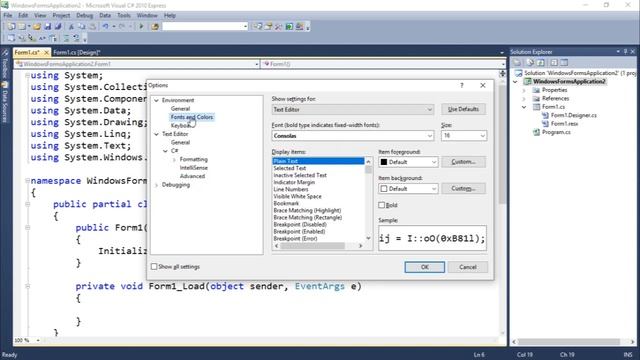The width and height of the screenshot is (640, 360).
Task: Open the font Size dropdown
Action: [464, 136]
